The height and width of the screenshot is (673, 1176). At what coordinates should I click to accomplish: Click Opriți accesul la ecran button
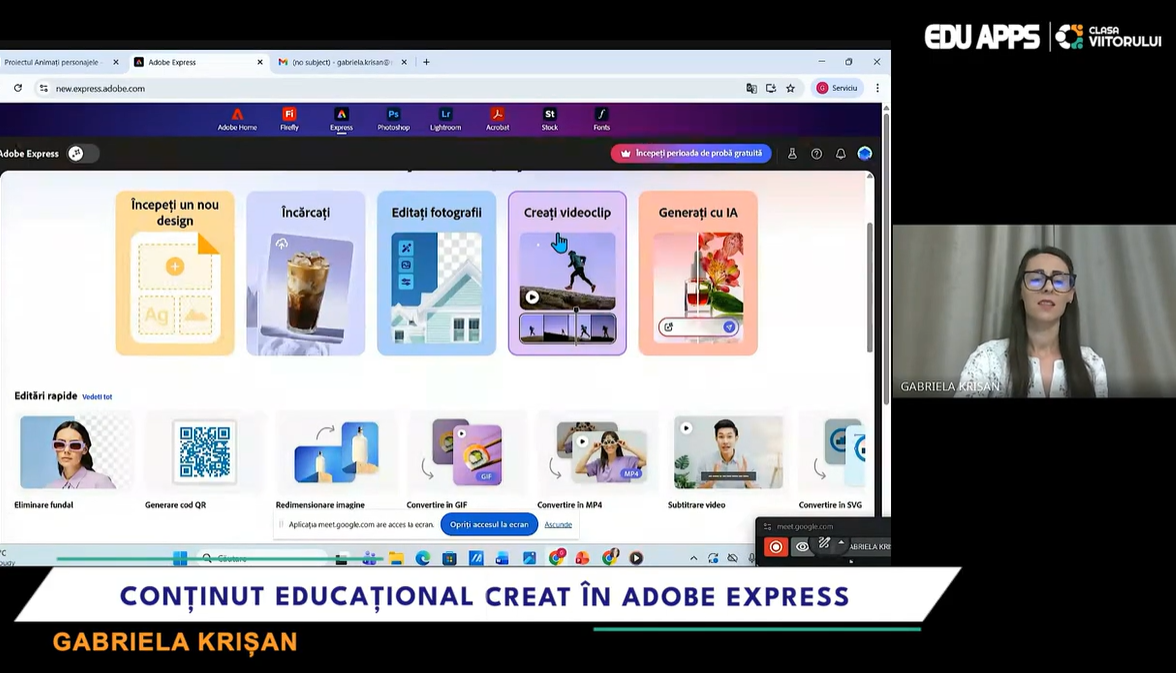click(x=489, y=524)
